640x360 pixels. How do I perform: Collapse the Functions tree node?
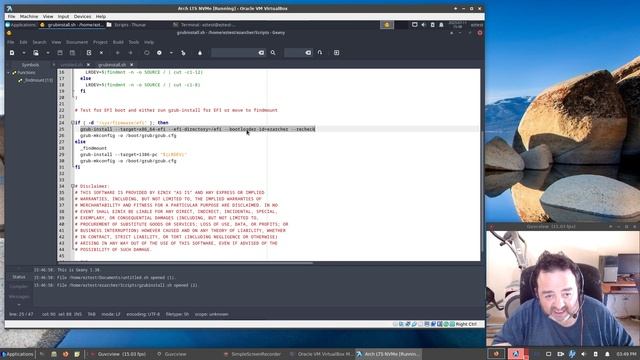pyautogui.click(x=9, y=73)
